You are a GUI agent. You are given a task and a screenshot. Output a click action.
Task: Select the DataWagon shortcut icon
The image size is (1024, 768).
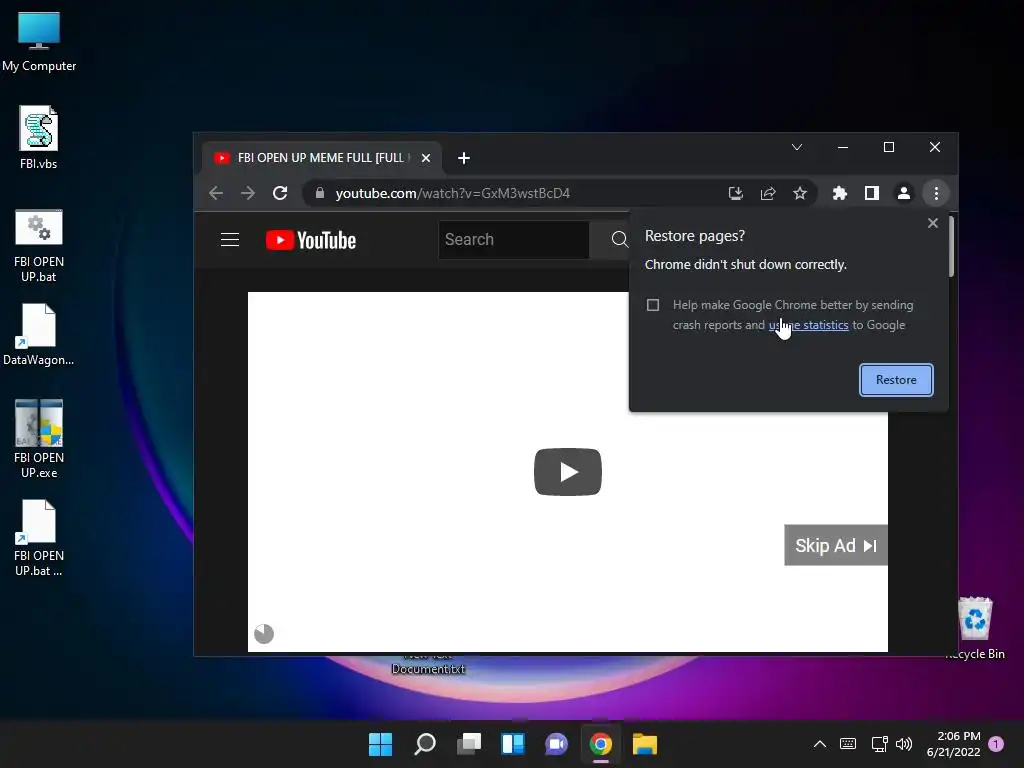(x=39, y=335)
